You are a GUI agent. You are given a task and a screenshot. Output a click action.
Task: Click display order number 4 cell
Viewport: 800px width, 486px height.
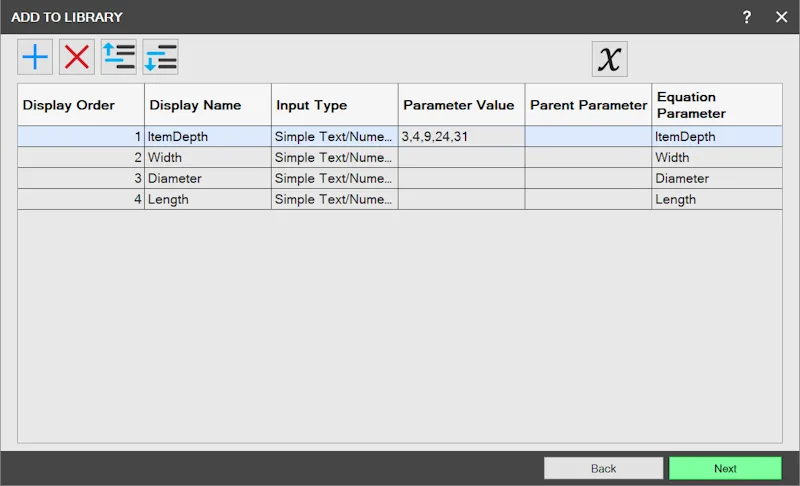pyautogui.click(x=81, y=199)
